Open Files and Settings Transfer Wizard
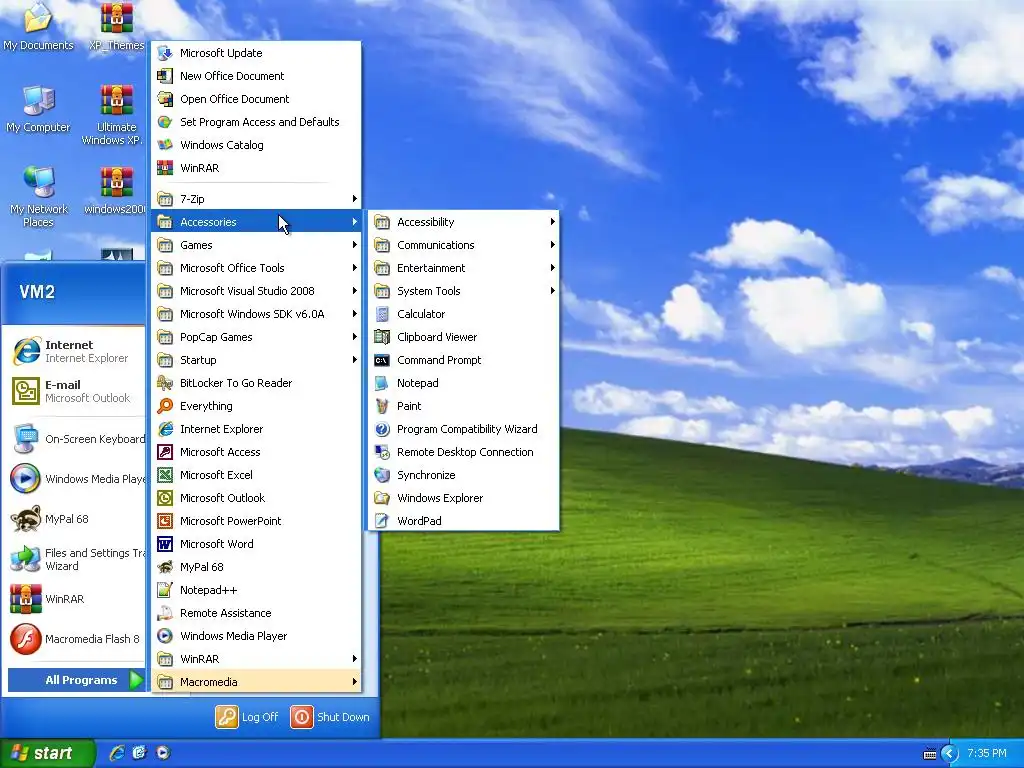Screen dimensions: 1024x768 [x=76, y=560]
